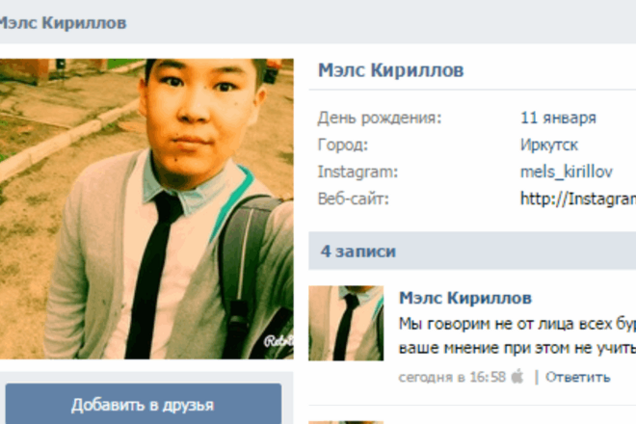Click the profile name heading above birthday
Screen dimensions: 636x424
pyautogui.click(x=391, y=70)
